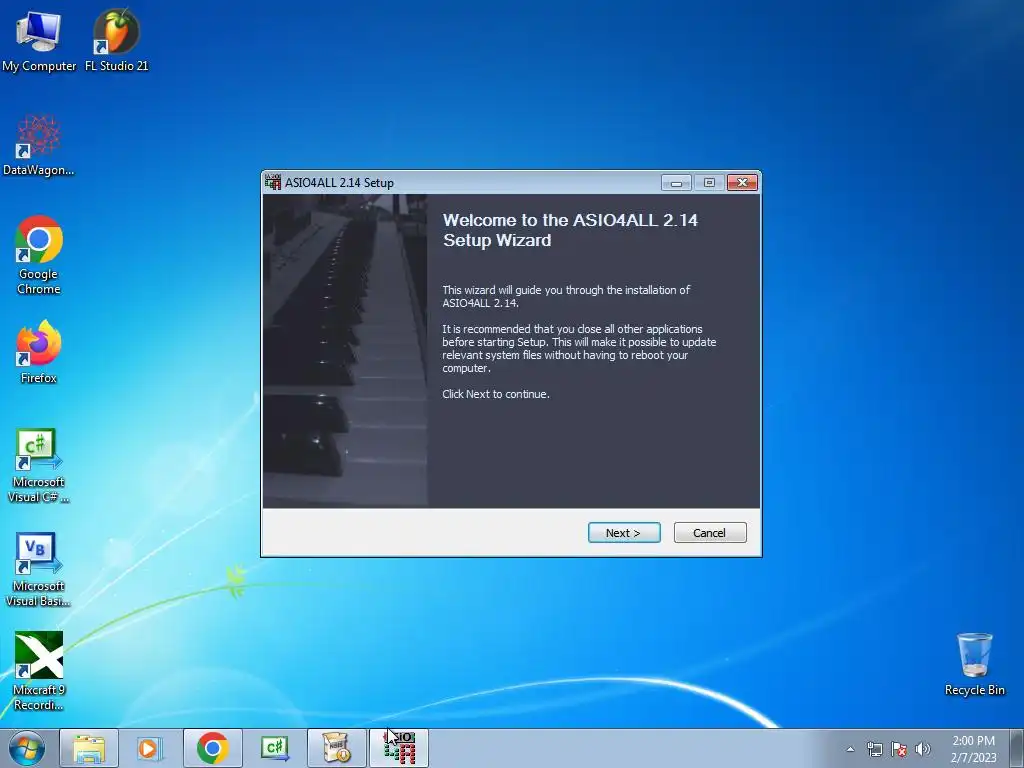The width and height of the screenshot is (1024, 768).
Task: Select the Firefox desktop shortcut
Action: tap(39, 353)
